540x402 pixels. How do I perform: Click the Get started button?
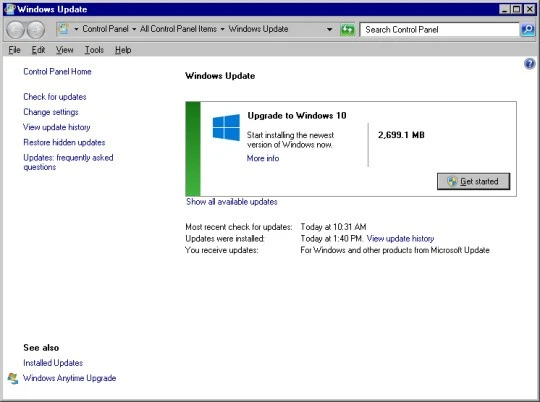click(x=474, y=181)
